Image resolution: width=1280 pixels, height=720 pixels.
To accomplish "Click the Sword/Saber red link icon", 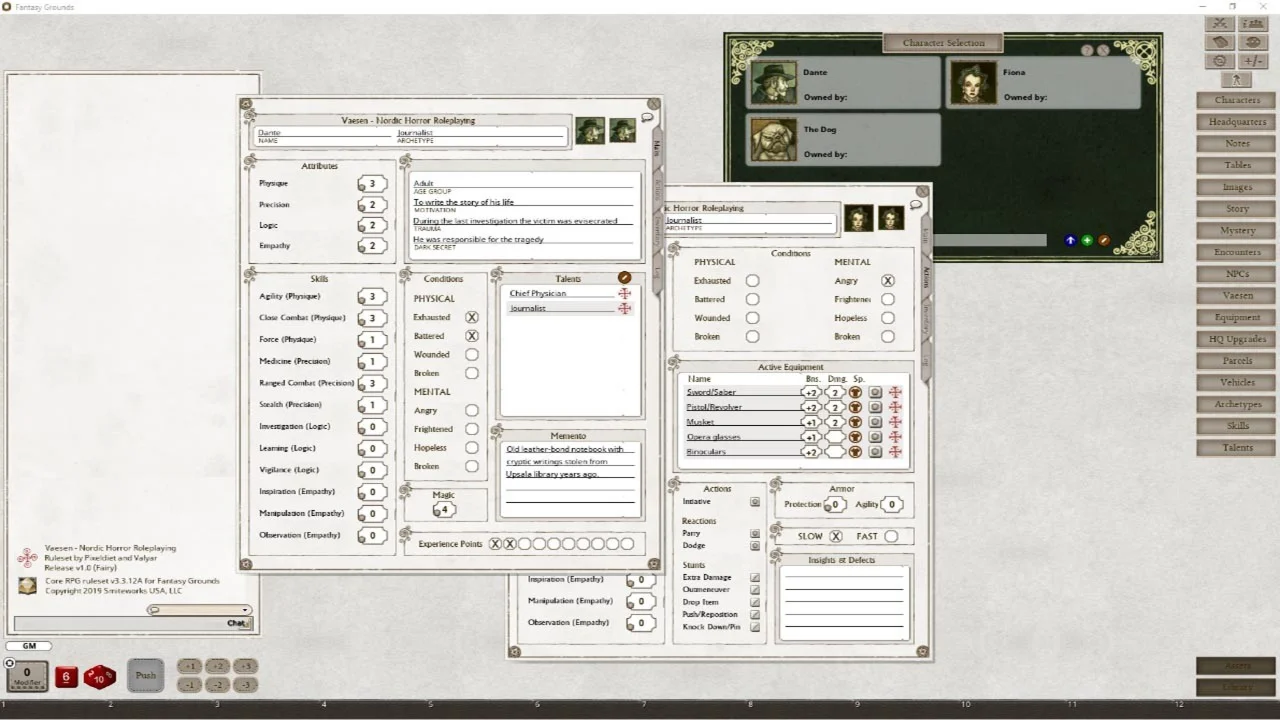I will pyautogui.click(x=895, y=392).
